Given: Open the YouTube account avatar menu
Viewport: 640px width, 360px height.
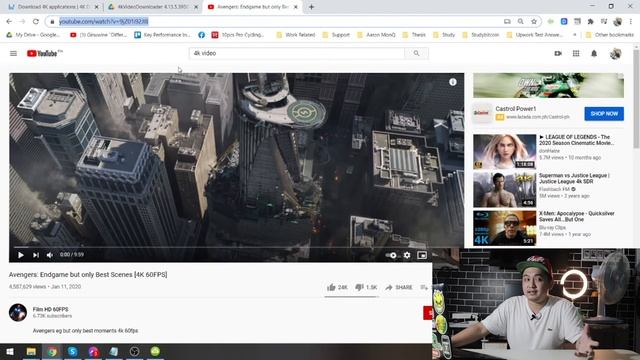Looking at the screenshot, I should click(x=616, y=53).
